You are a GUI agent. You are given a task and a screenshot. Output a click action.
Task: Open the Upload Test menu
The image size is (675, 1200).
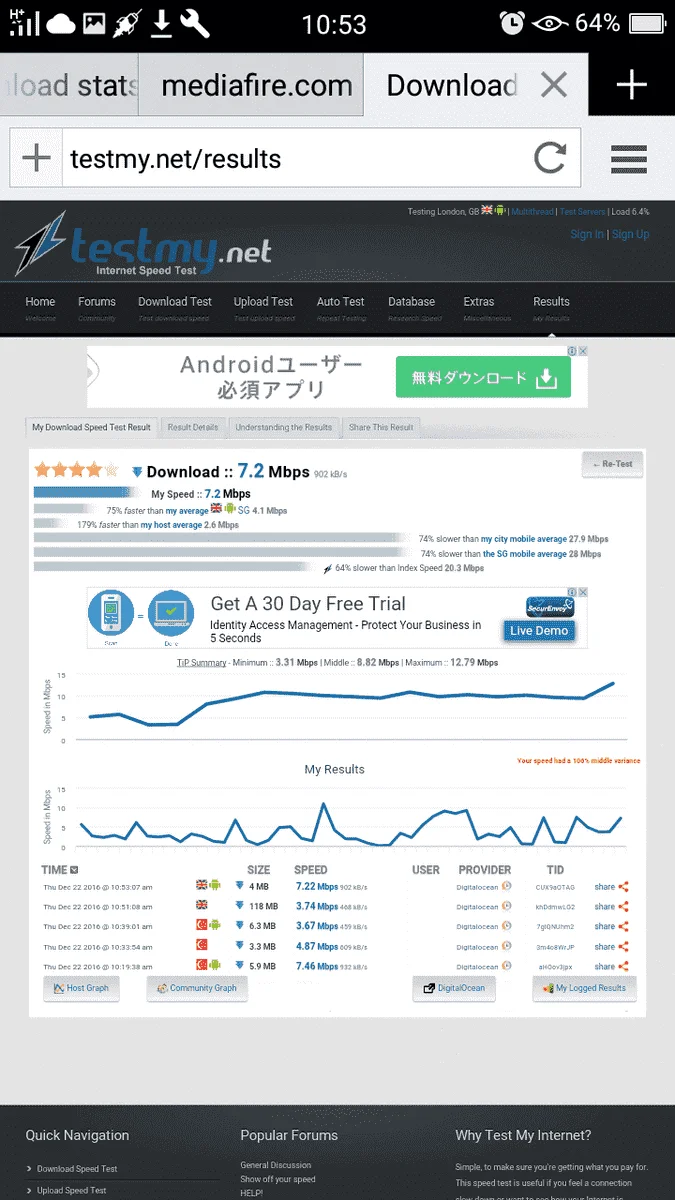(263, 302)
